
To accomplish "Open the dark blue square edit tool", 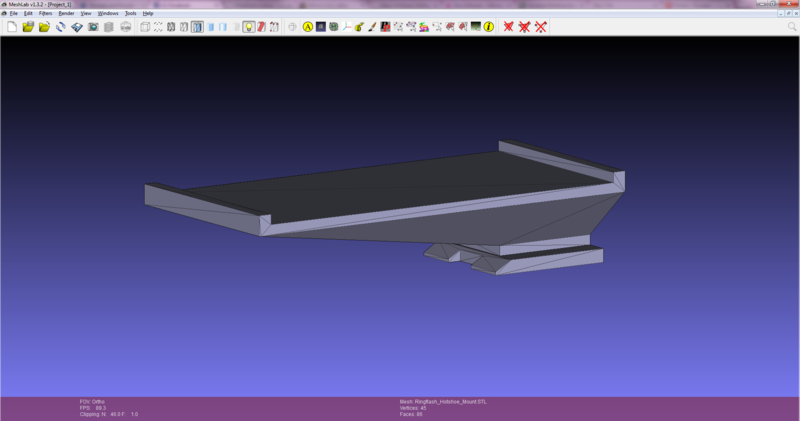I will (x=320, y=27).
